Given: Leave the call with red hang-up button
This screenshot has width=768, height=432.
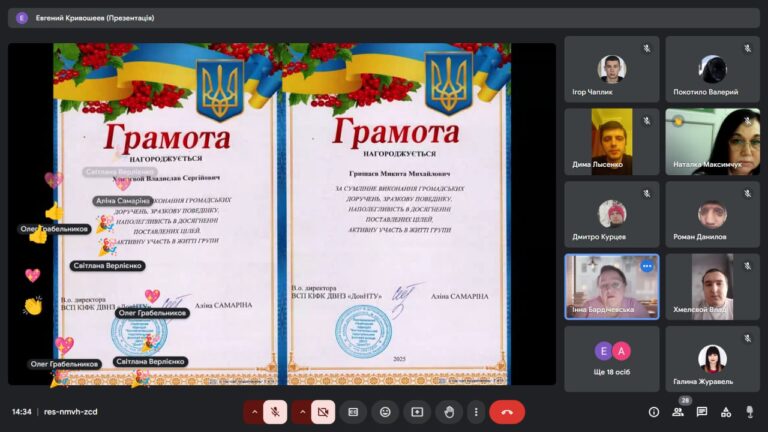Looking at the screenshot, I should (x=507, y=412).
